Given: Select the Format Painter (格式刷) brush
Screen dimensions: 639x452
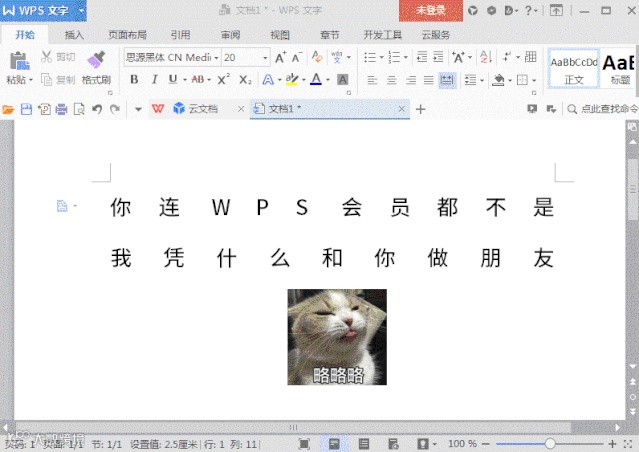Looking at the screenshot, I should coord(96,60).
